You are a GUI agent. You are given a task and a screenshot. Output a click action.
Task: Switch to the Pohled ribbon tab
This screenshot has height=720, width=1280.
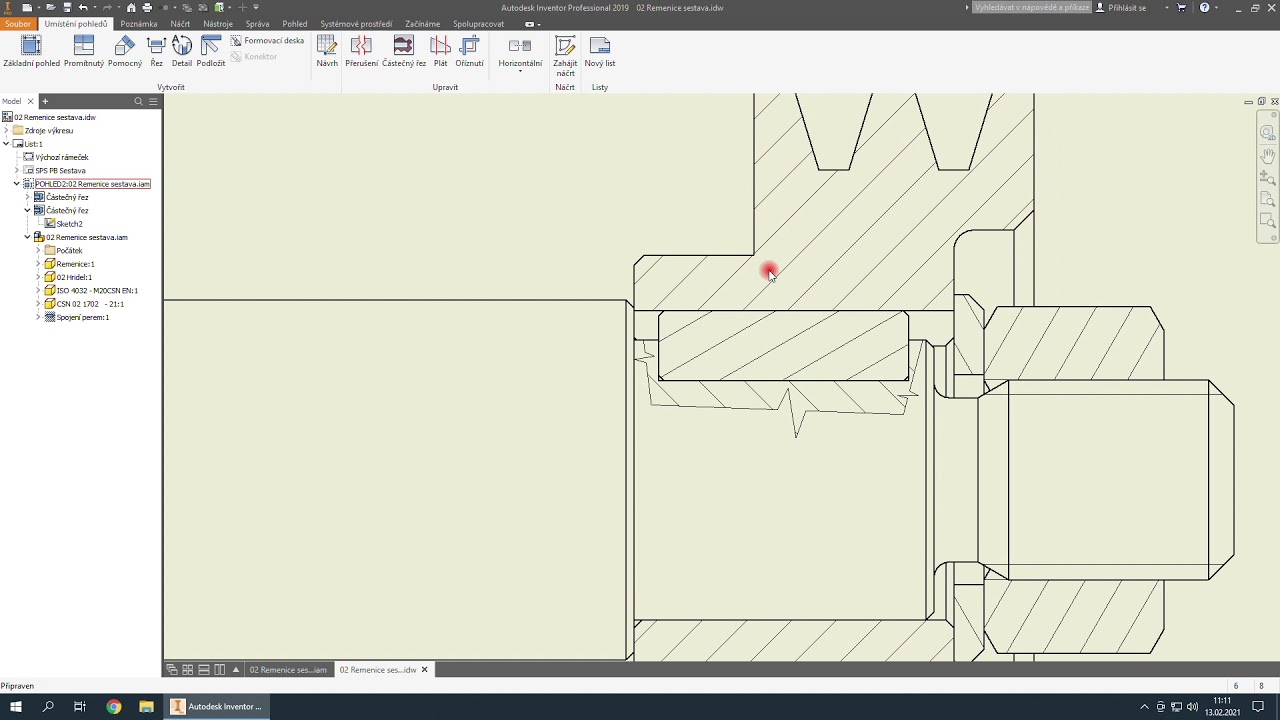point(295,24)
